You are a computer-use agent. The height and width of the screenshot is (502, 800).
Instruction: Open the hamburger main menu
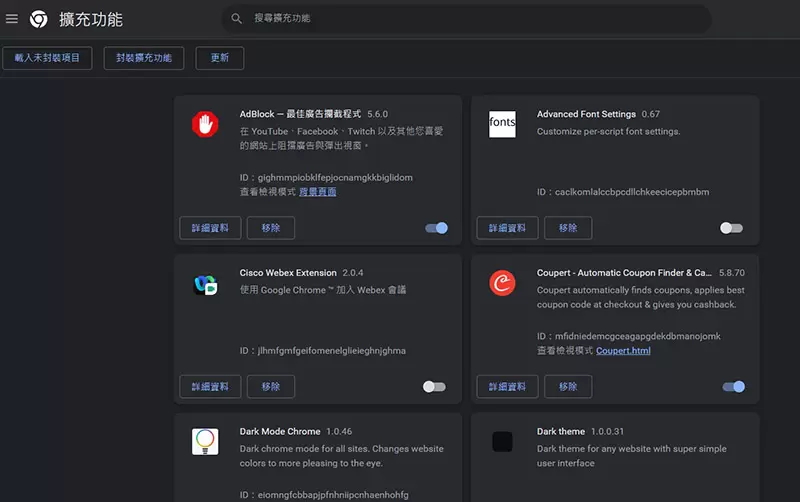[12, 19]
